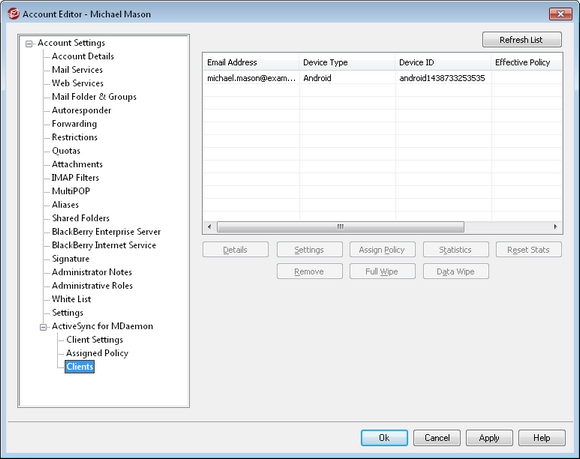
Task: Click the Apply button
Action: [489, 438]
